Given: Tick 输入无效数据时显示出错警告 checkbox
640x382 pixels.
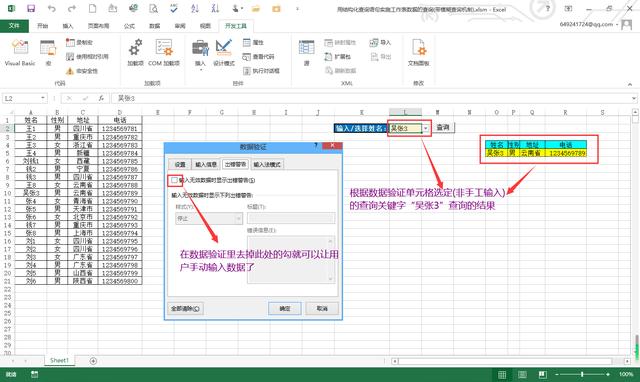Looking at the screenshot, I should [x=174, y=180].
